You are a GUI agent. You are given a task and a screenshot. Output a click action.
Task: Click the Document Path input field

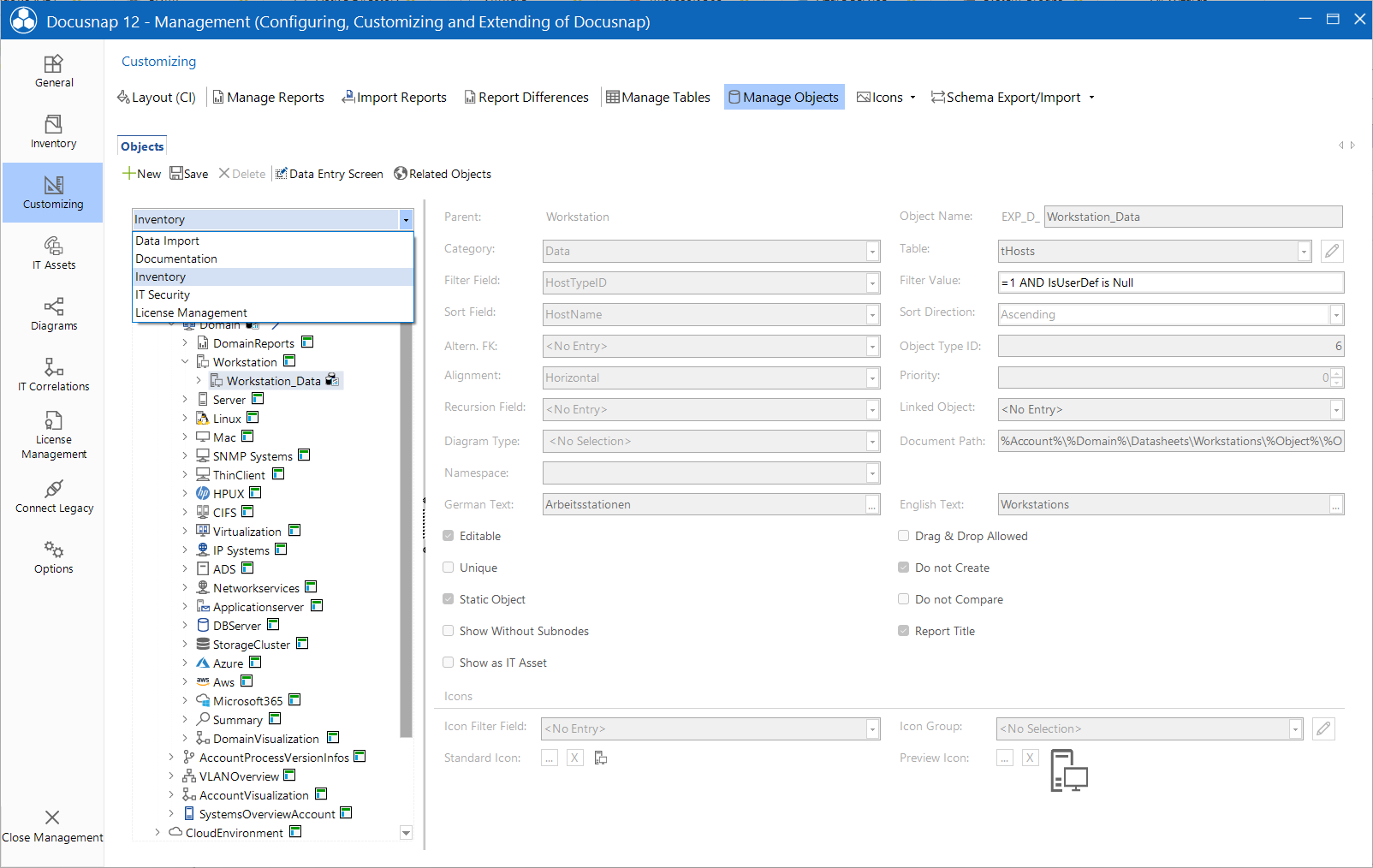click(1171, 441)
